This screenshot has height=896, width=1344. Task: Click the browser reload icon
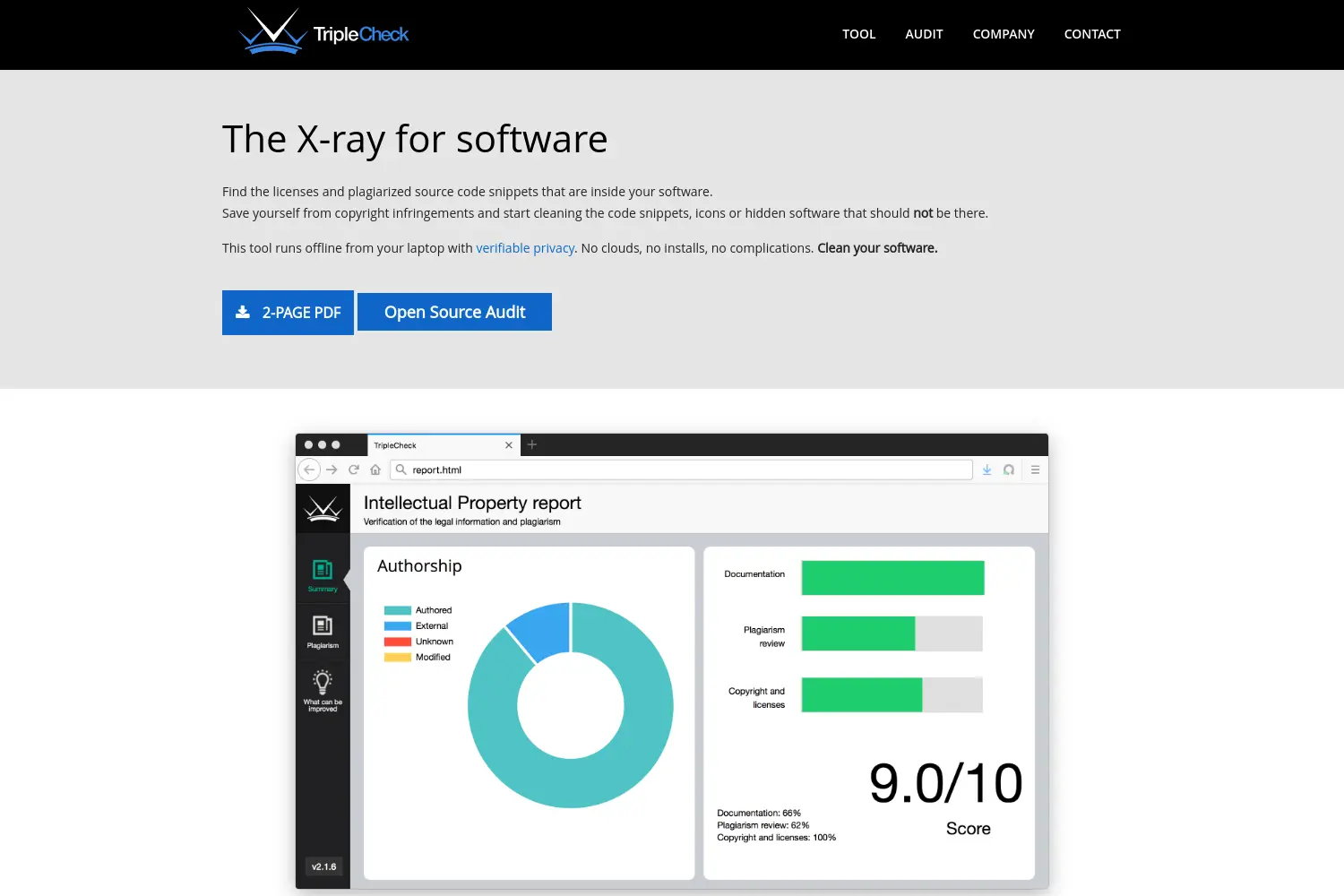(x=354, y=470)
